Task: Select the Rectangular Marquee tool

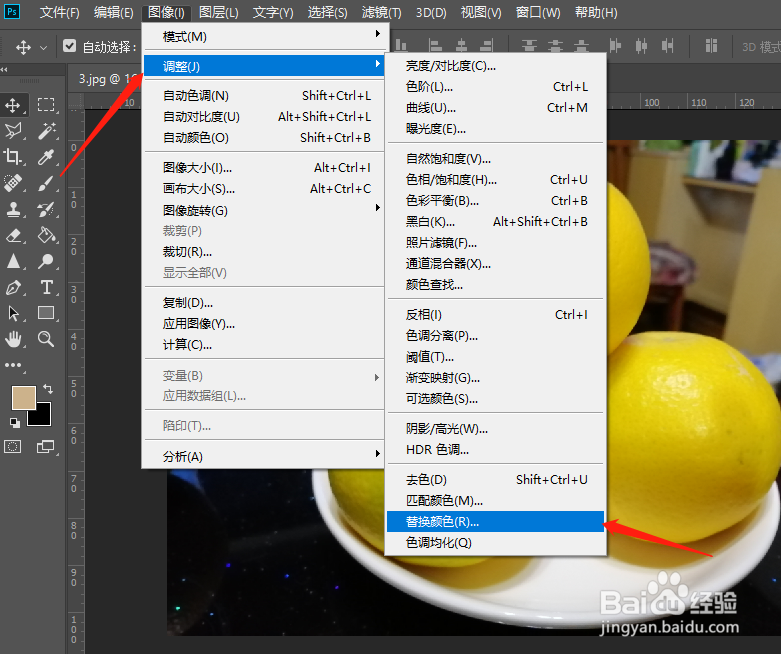Action: click(46, 105)
